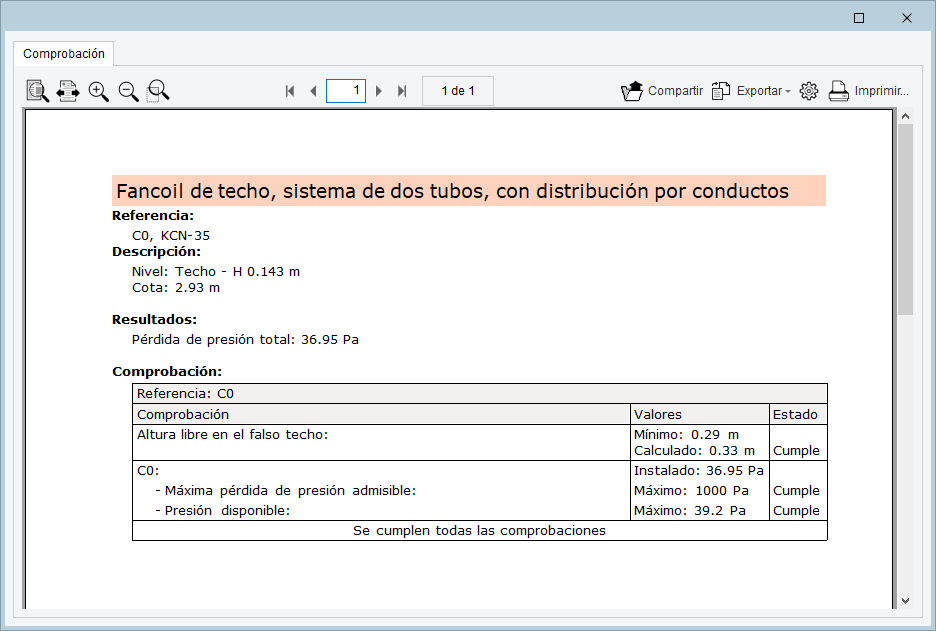Click the scrollbar up arrow
The height and width of the screenshot is (631, 936).
(905, 117)
